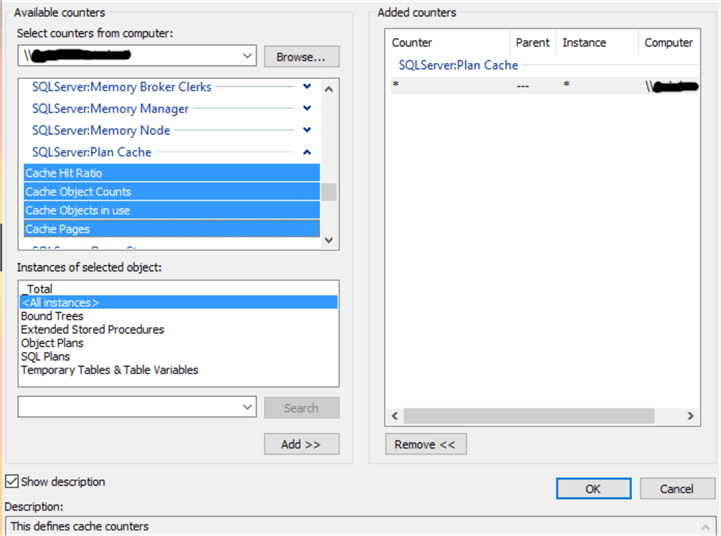Click counters list scroll down arrow
721x536 pixels.
coord(329,239)
